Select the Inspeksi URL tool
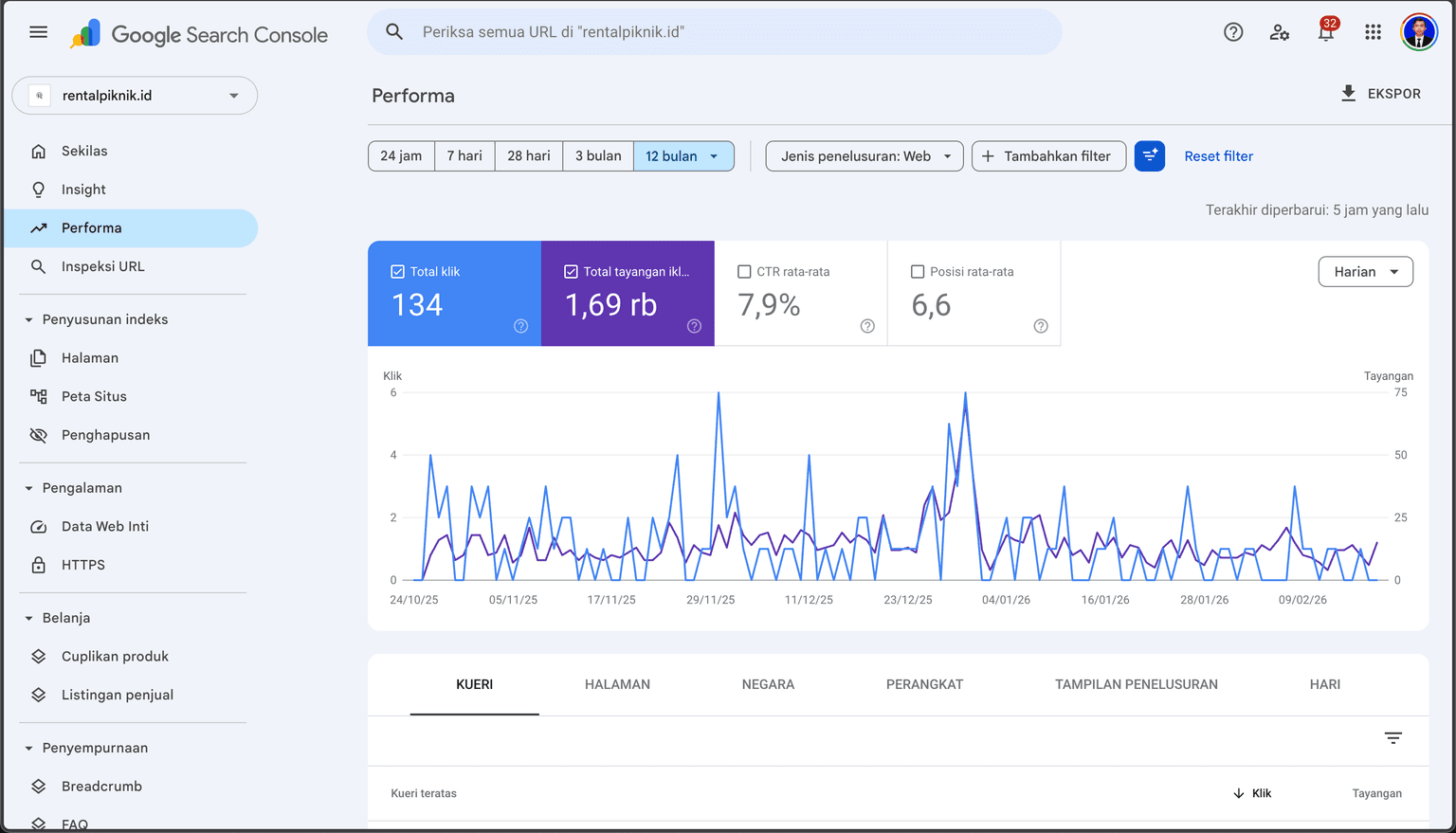Screen dimensions: 1456x833 [x=102, y=266]
